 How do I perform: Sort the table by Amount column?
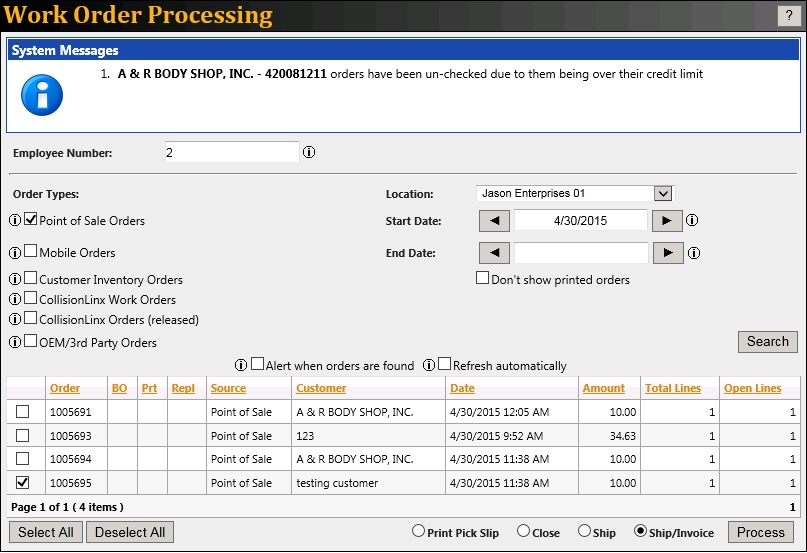click(603, 388)
